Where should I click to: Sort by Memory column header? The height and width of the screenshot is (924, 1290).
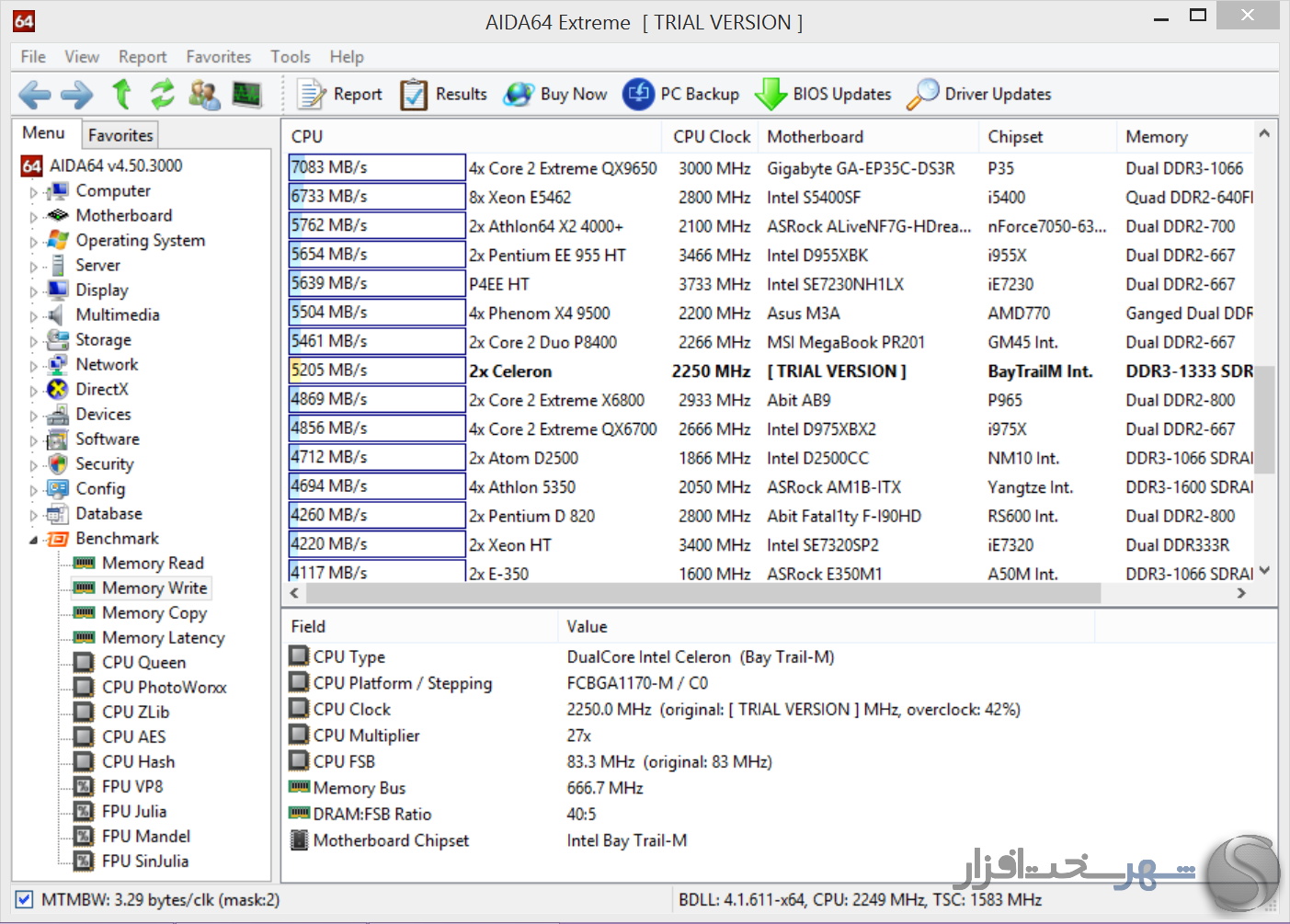pyautogui.click(x=1185, y=136)
